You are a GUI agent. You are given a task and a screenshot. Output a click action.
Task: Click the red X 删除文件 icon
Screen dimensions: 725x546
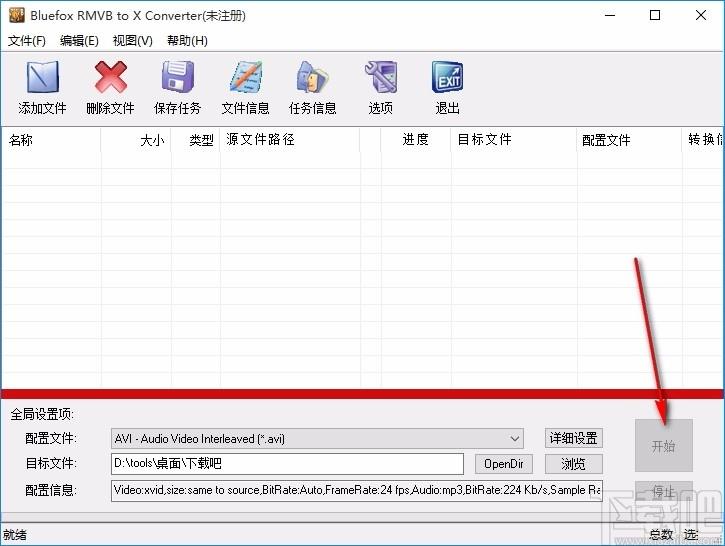[111, 77]
